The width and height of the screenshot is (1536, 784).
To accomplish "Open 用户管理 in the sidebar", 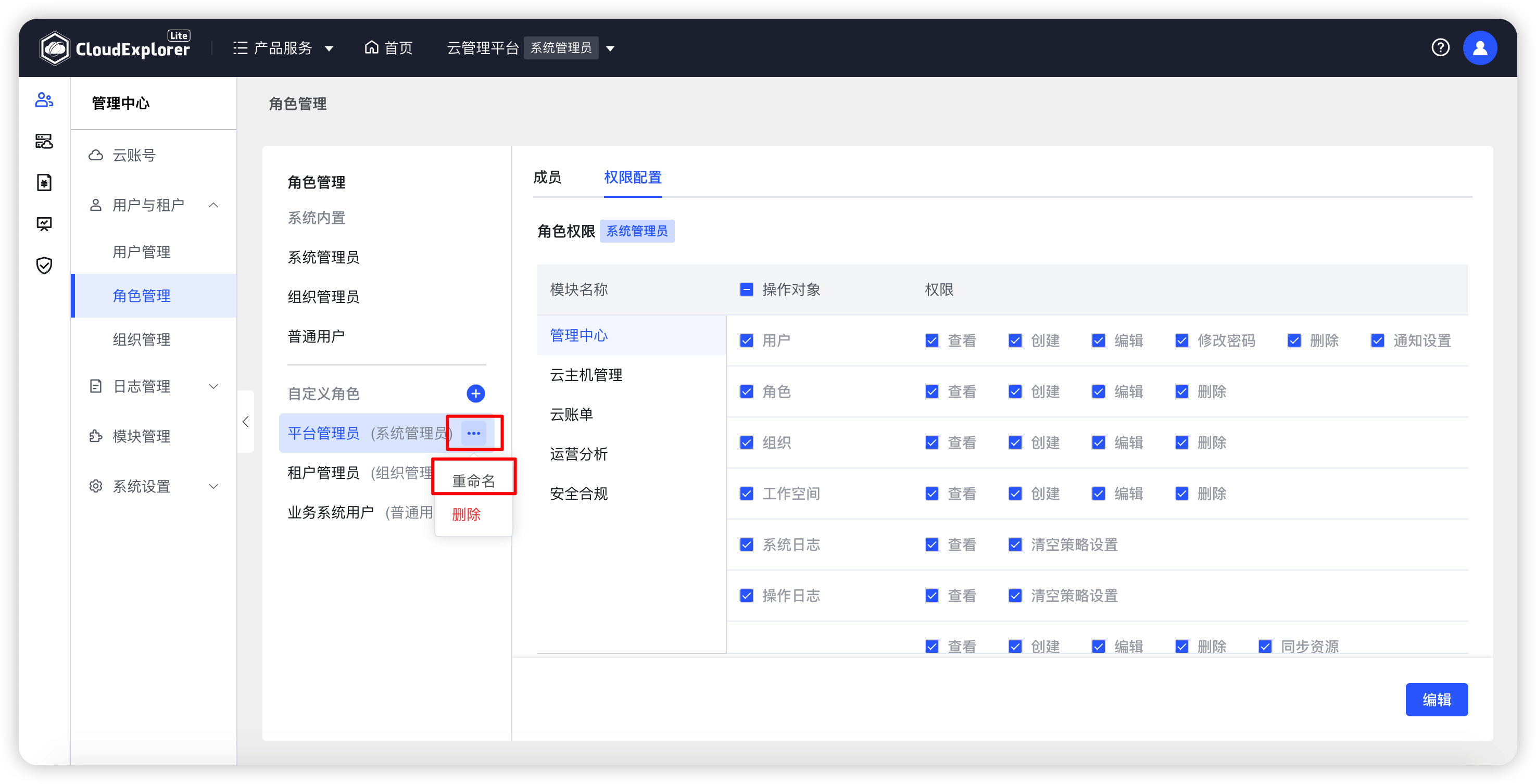I will 141,251.
